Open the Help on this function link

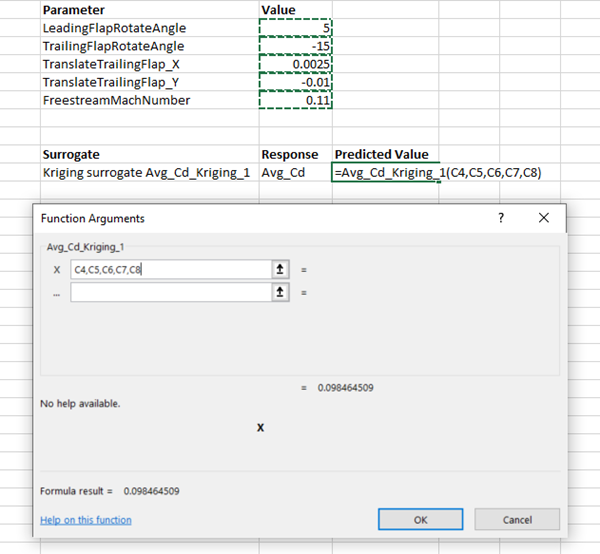[x=86, y=520]
